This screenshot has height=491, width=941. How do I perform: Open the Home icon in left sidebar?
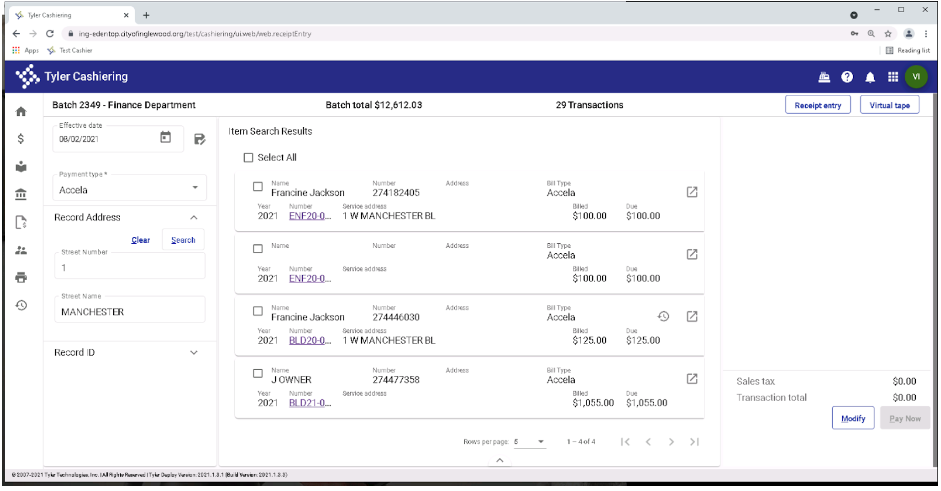pyautogui.click(x=21, y=112)
